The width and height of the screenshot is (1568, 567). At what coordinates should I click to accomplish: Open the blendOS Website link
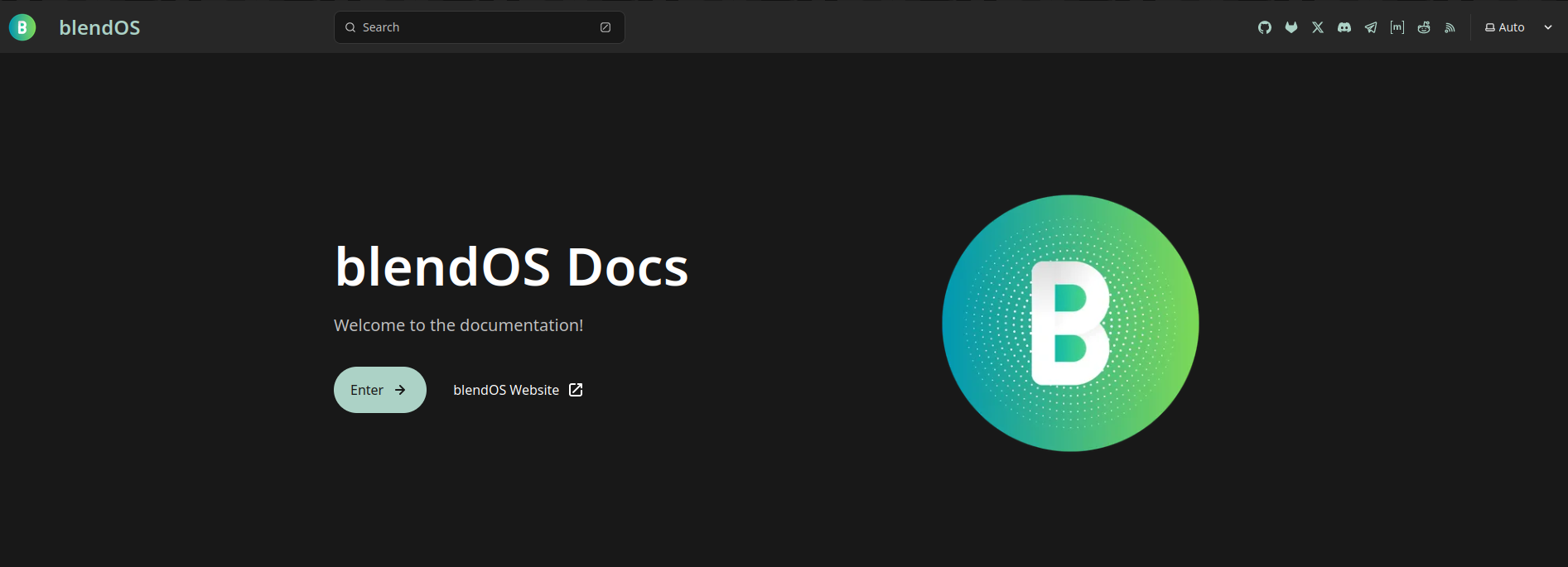(506, 390)
